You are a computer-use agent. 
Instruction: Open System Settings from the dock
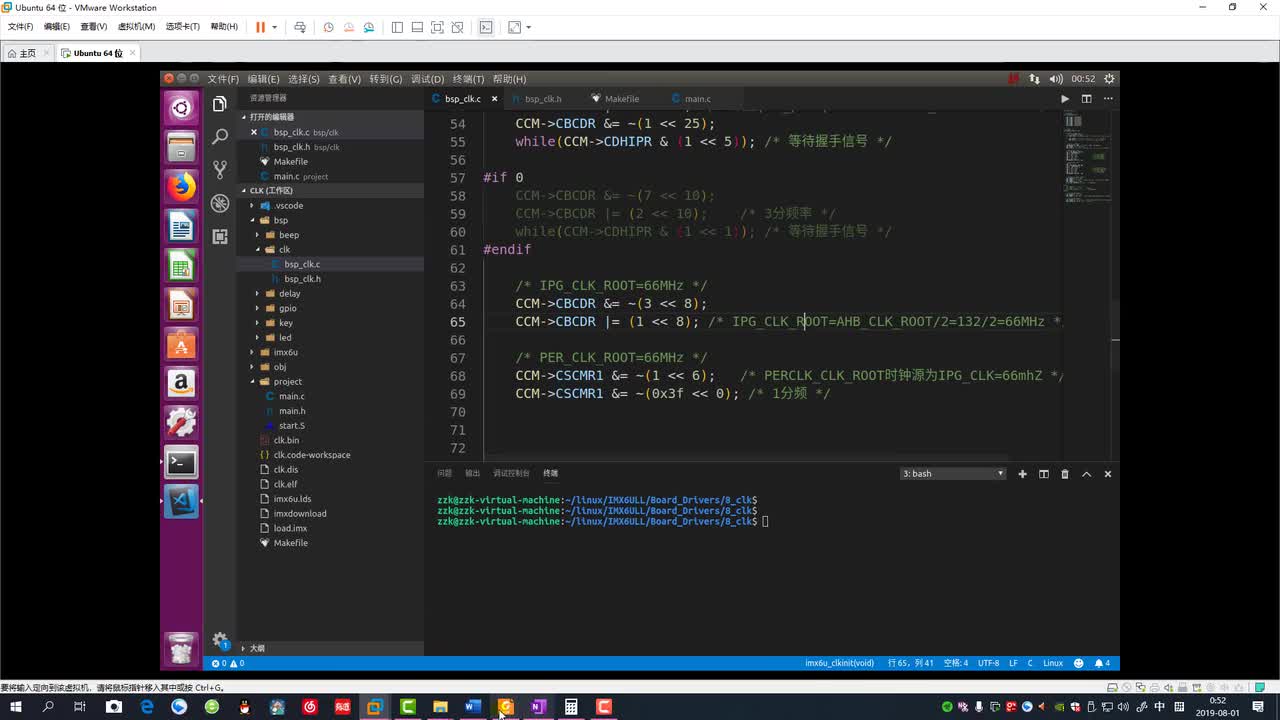(181, 422)
